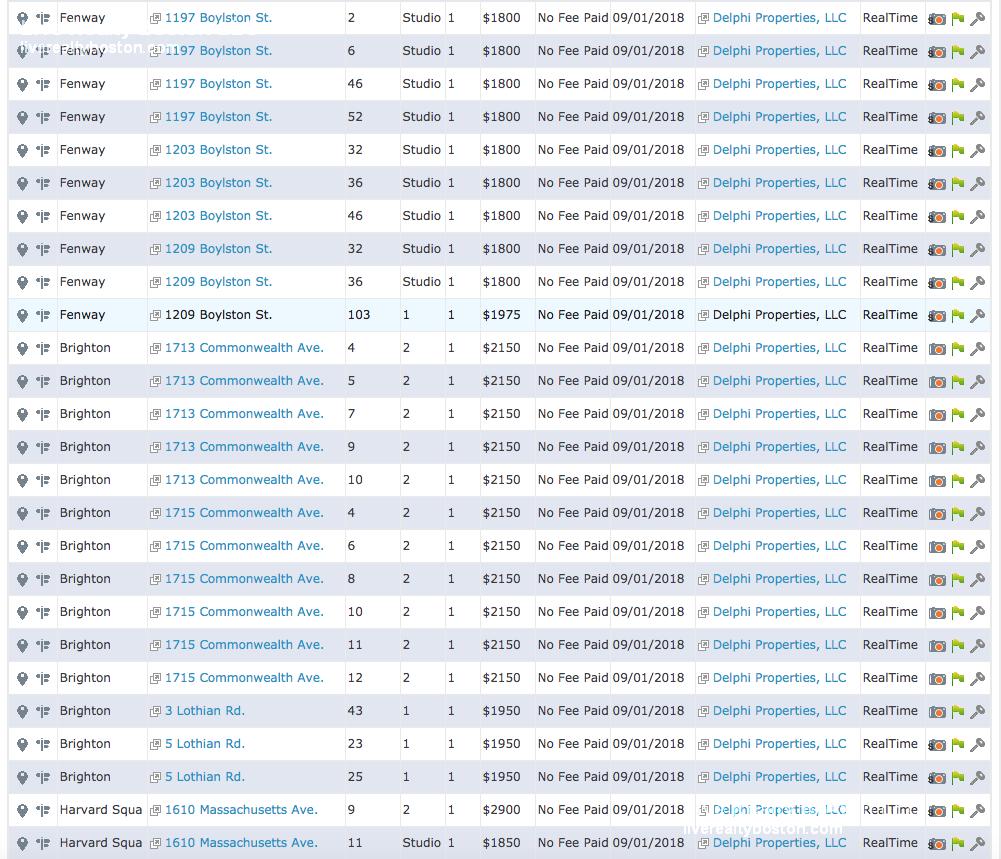Click popup icon beside 1713 Commonwealth unit 10 address
Screen dimensions: 1001x859
[x=155, y=481]
